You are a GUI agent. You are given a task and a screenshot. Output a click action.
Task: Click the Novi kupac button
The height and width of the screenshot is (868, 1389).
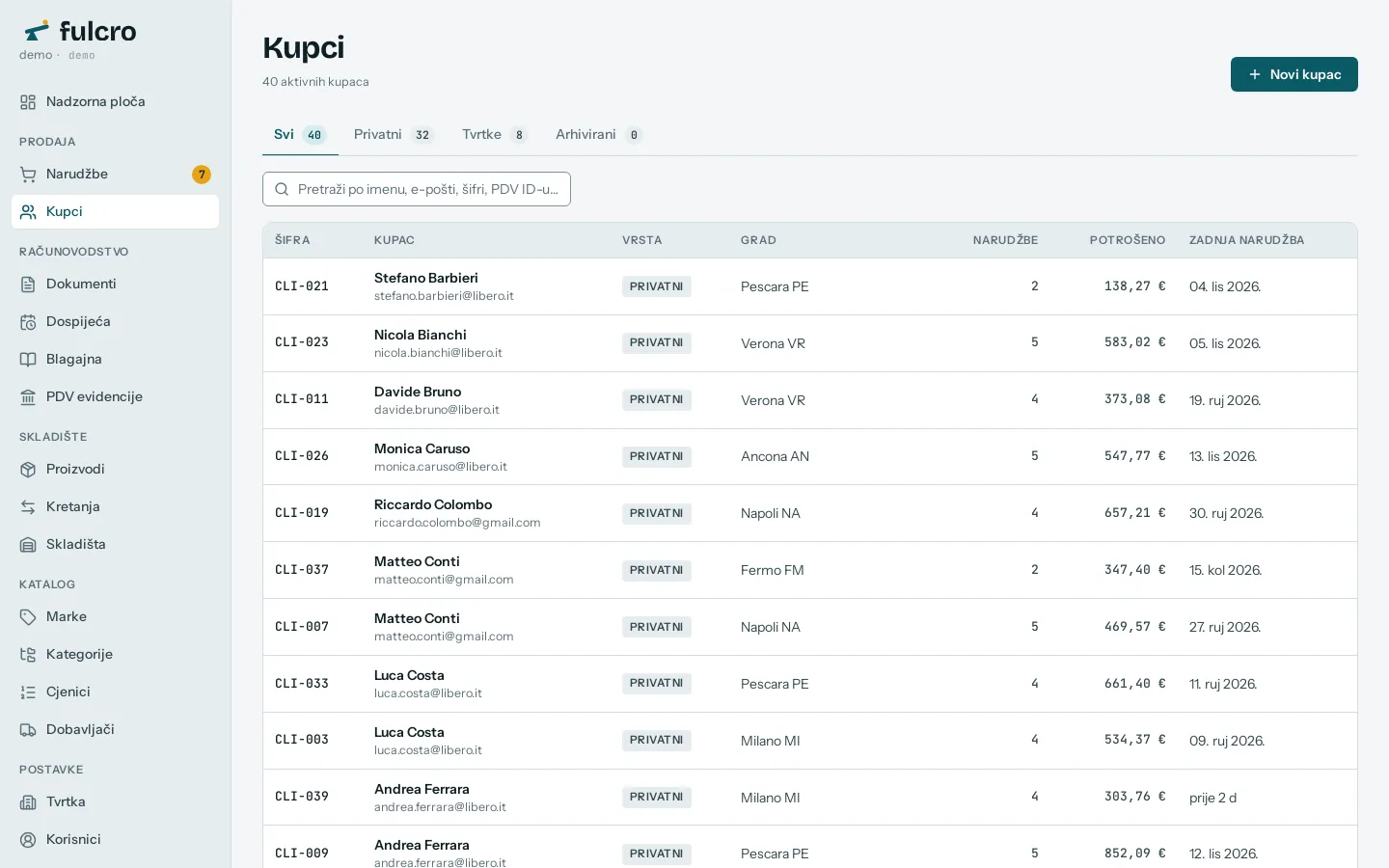(1294, 74)
